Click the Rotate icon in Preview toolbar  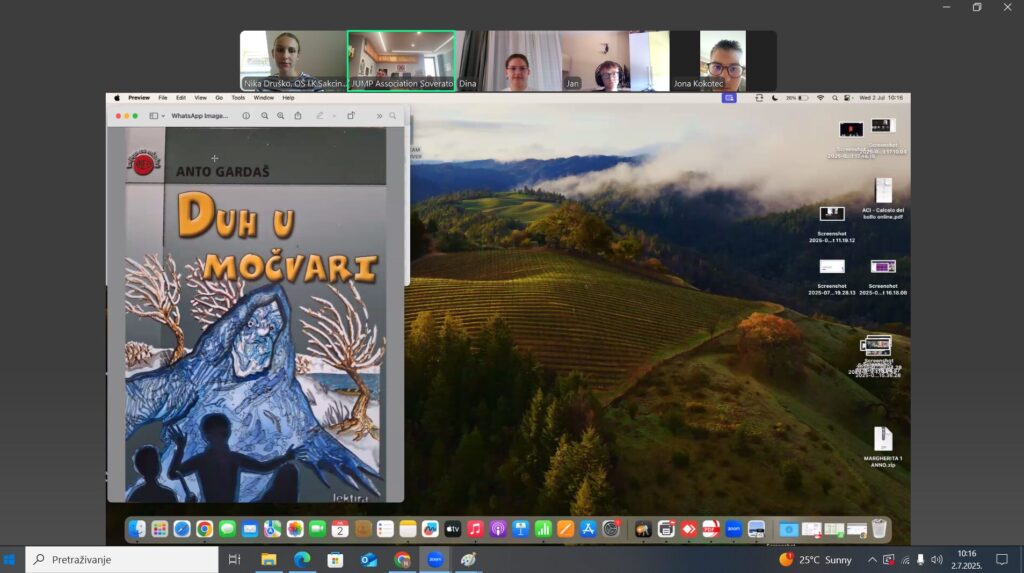(x=351, y=116)
